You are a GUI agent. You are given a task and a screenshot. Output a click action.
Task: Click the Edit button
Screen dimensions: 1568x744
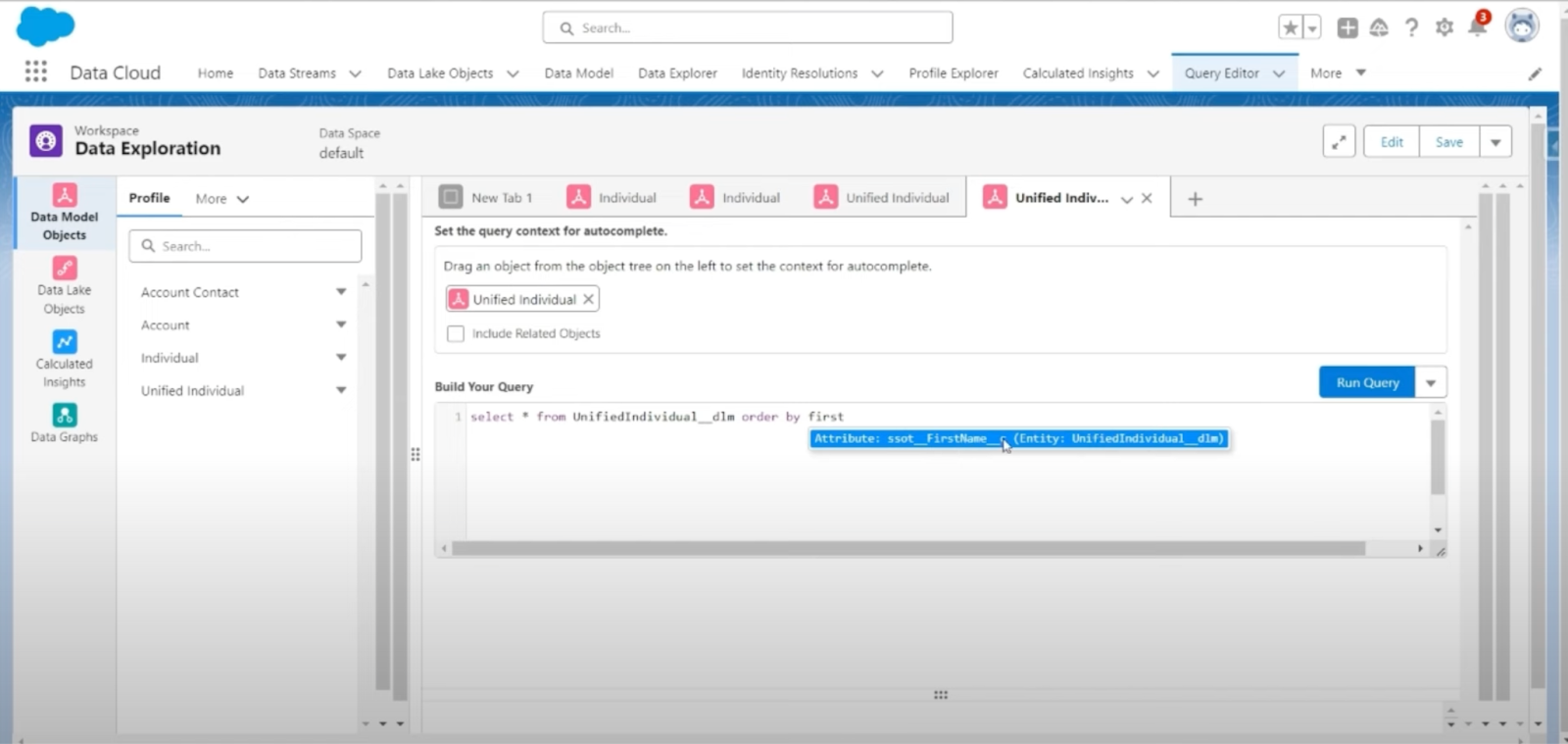tap(1392, 142)
